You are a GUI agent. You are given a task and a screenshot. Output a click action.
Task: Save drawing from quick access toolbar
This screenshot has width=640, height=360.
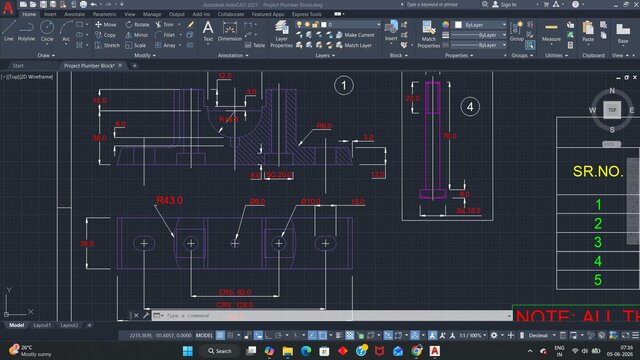click(x=43, y=4)
